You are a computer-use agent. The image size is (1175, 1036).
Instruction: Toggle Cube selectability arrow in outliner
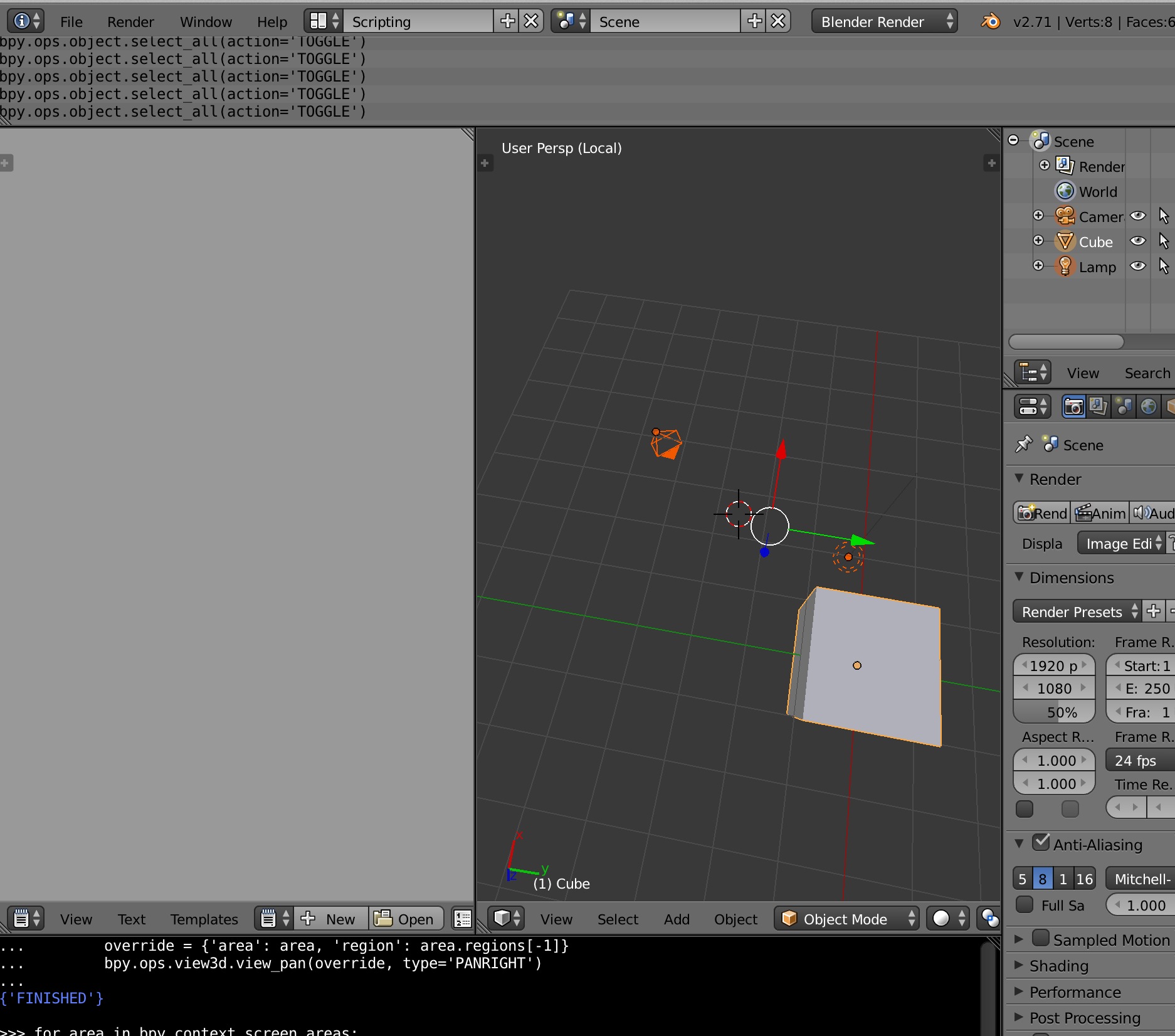1164,241
